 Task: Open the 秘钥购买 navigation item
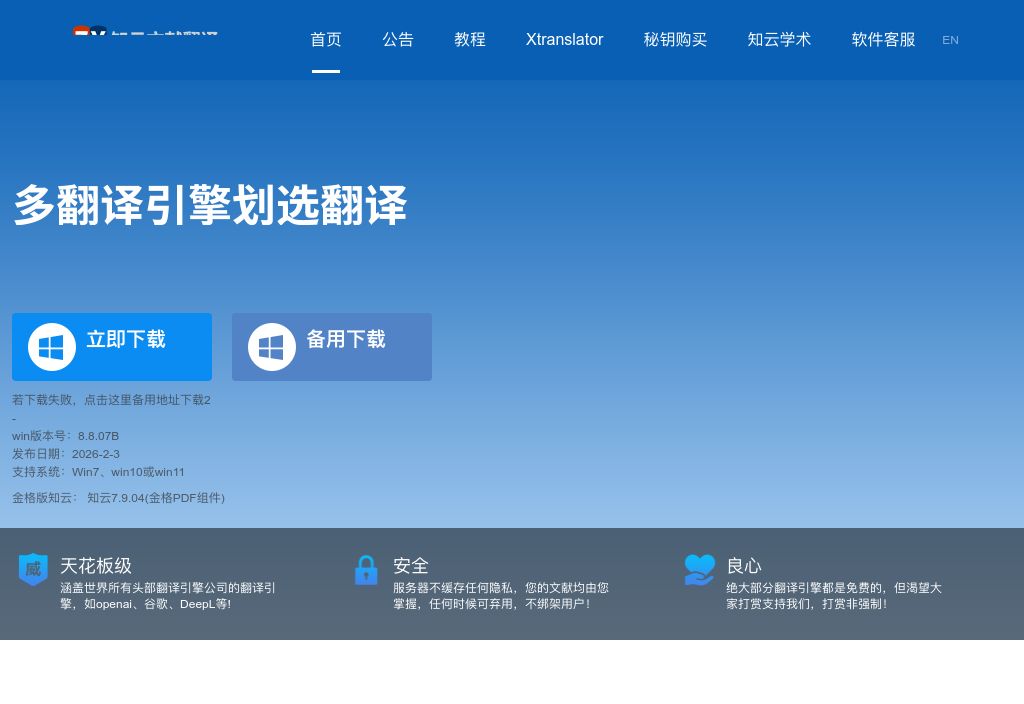[x=675, y=40]
